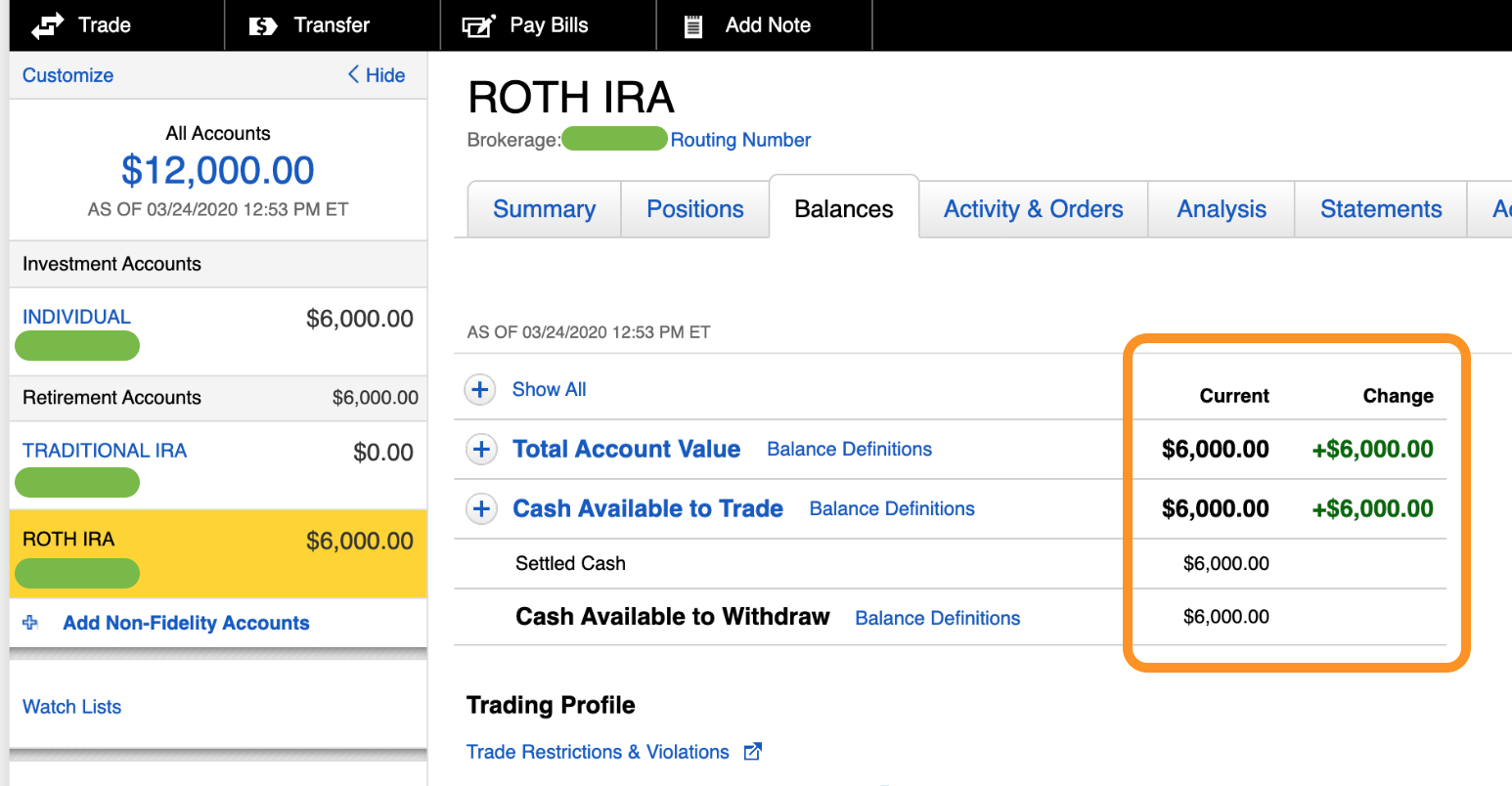The image size is (1512, 786).
Task: Click the Add Note notepad icon
Action: point(693,24)
